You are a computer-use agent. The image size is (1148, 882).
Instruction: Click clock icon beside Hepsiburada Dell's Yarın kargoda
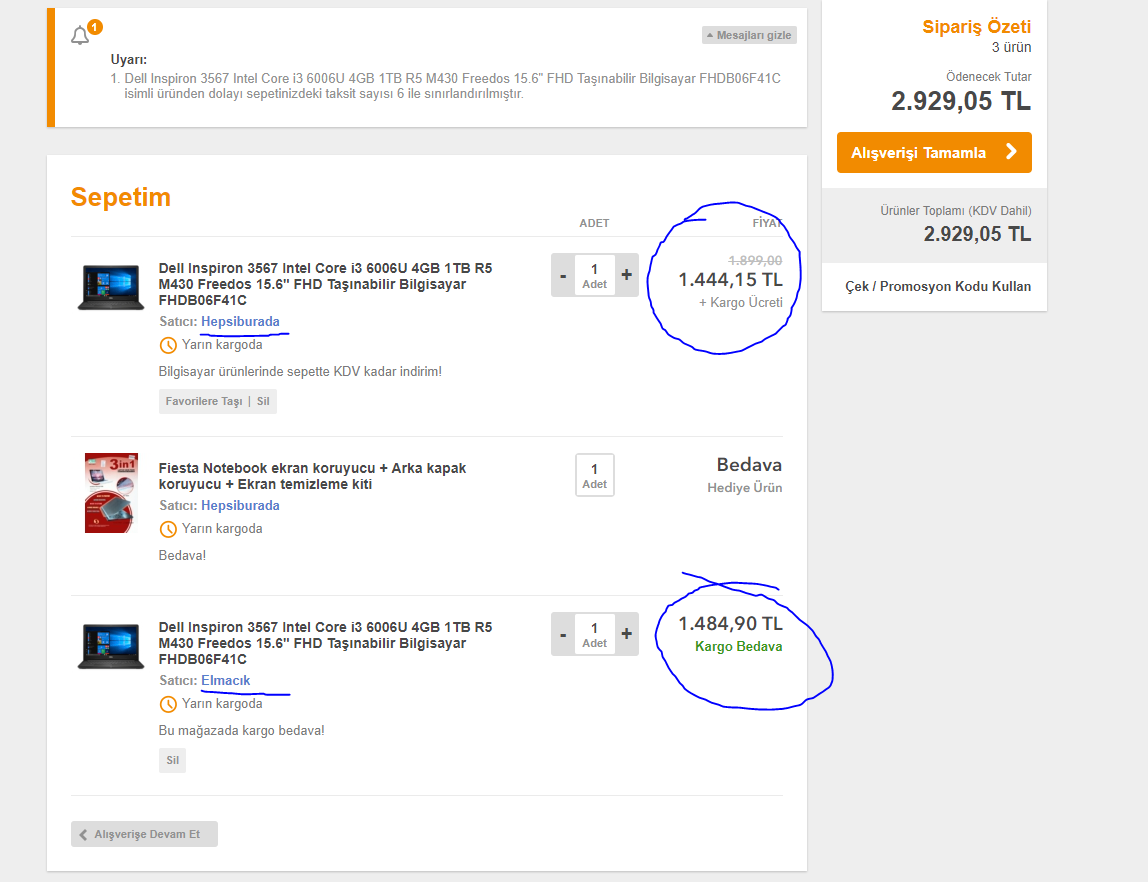[x=168, y=345]
